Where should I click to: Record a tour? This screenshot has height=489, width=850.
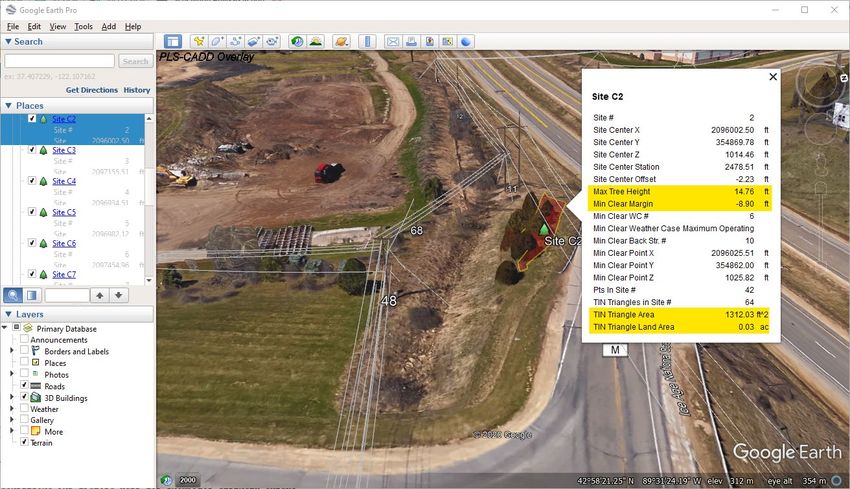point(272,41)
